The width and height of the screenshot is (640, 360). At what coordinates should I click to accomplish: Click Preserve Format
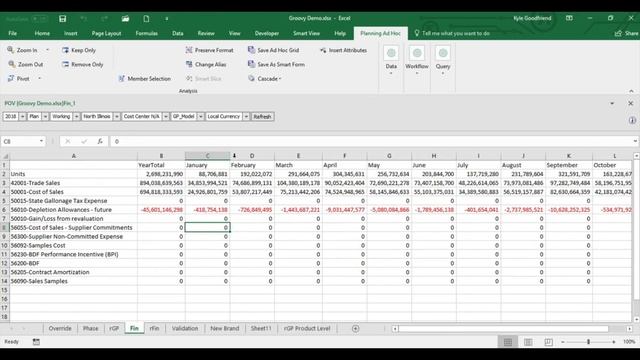210,50
